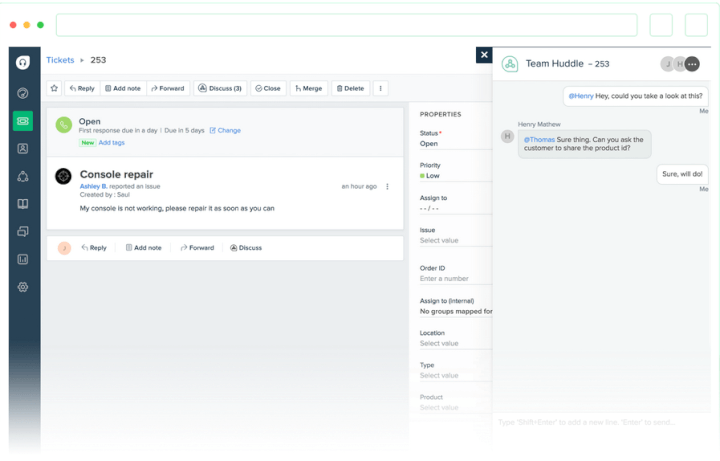Click Discuss in the bottom reply bar
This screenshot has height=461, width=720.
pyautogui.click(x=246, y=248)
